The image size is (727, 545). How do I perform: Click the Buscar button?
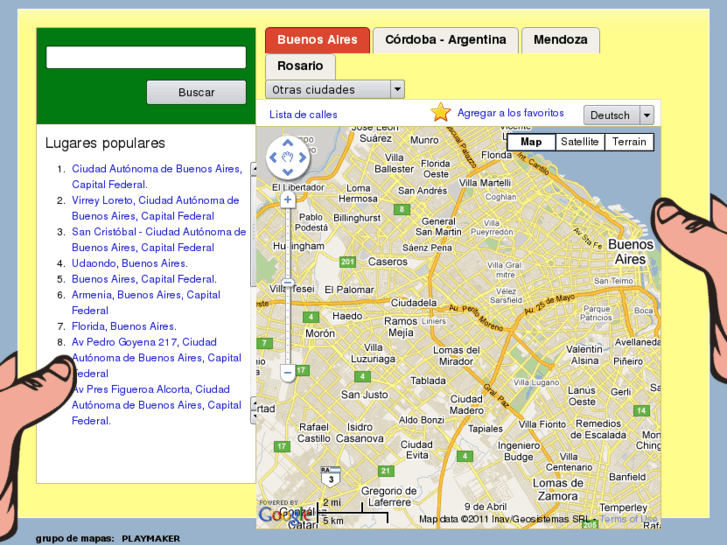197,92
